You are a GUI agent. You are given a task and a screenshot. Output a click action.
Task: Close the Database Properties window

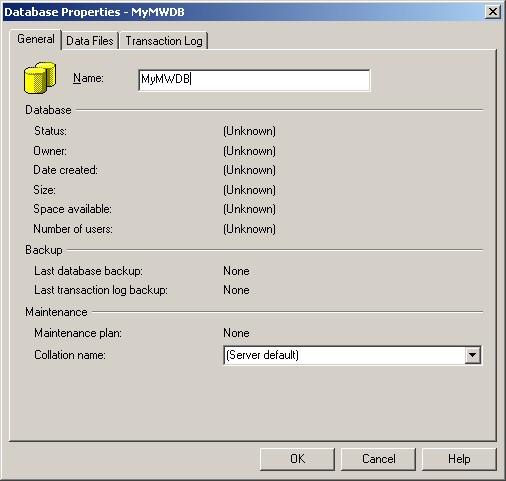493,12
